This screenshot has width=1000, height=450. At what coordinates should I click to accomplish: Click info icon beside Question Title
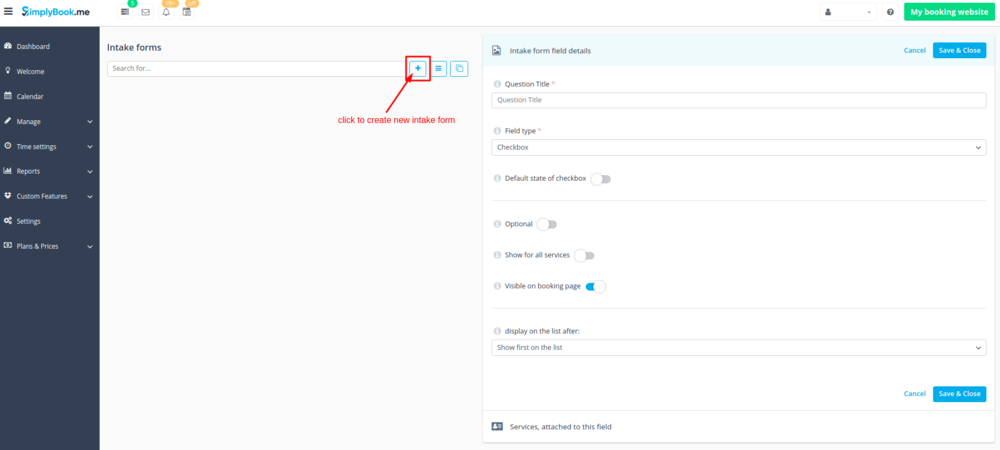497,84
